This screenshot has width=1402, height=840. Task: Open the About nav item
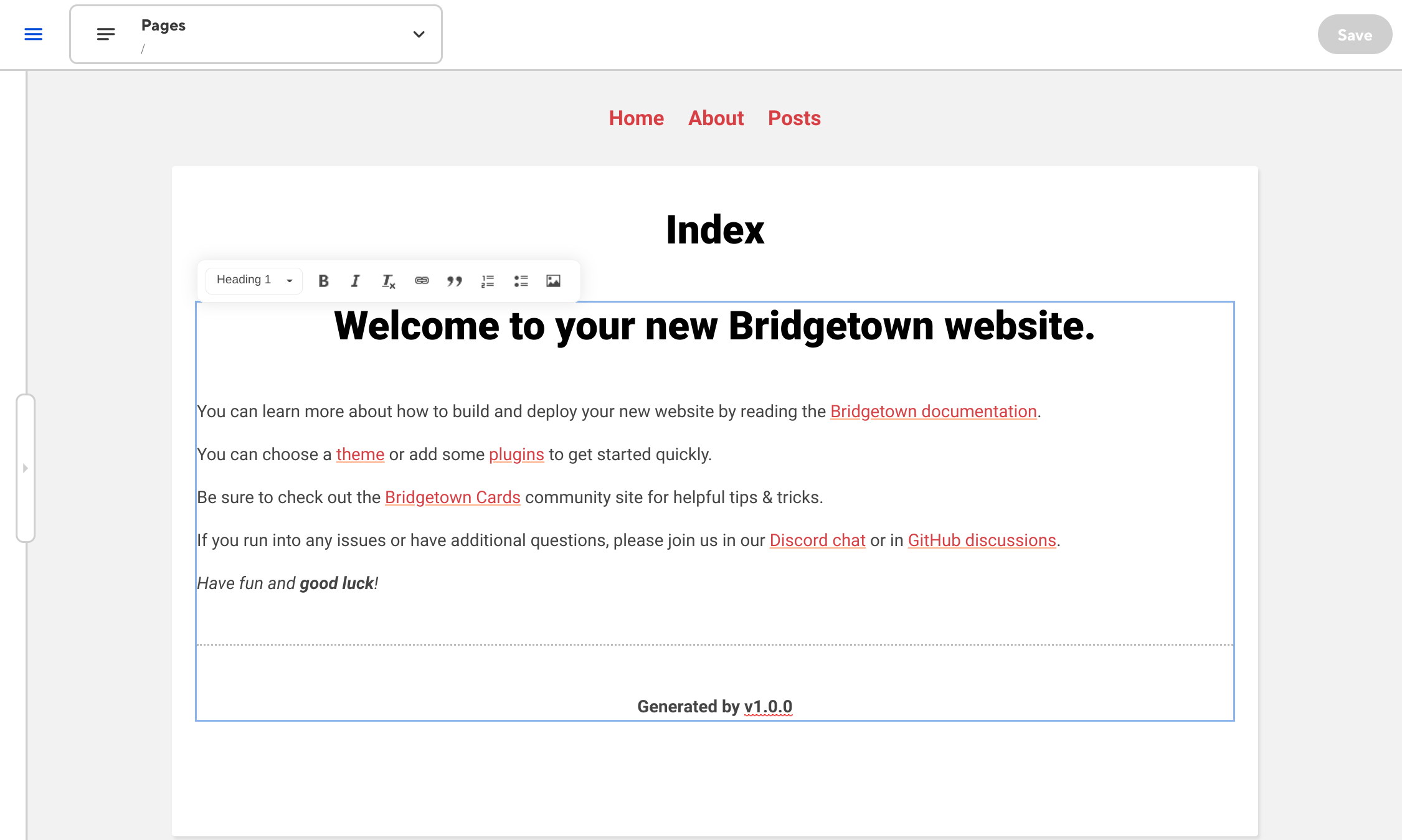[716, 118]
